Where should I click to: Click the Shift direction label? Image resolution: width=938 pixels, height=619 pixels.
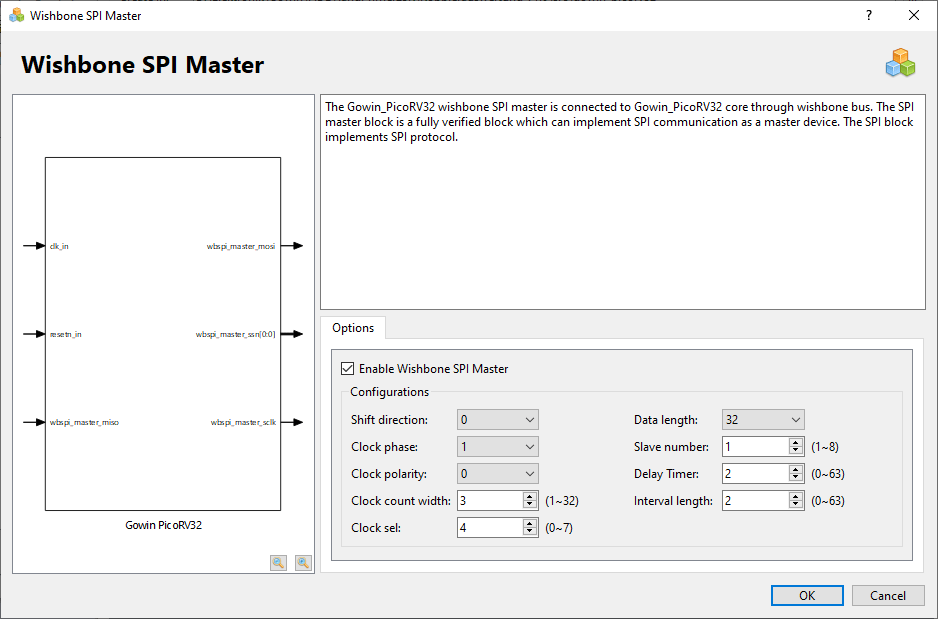[x=389, y=420]
